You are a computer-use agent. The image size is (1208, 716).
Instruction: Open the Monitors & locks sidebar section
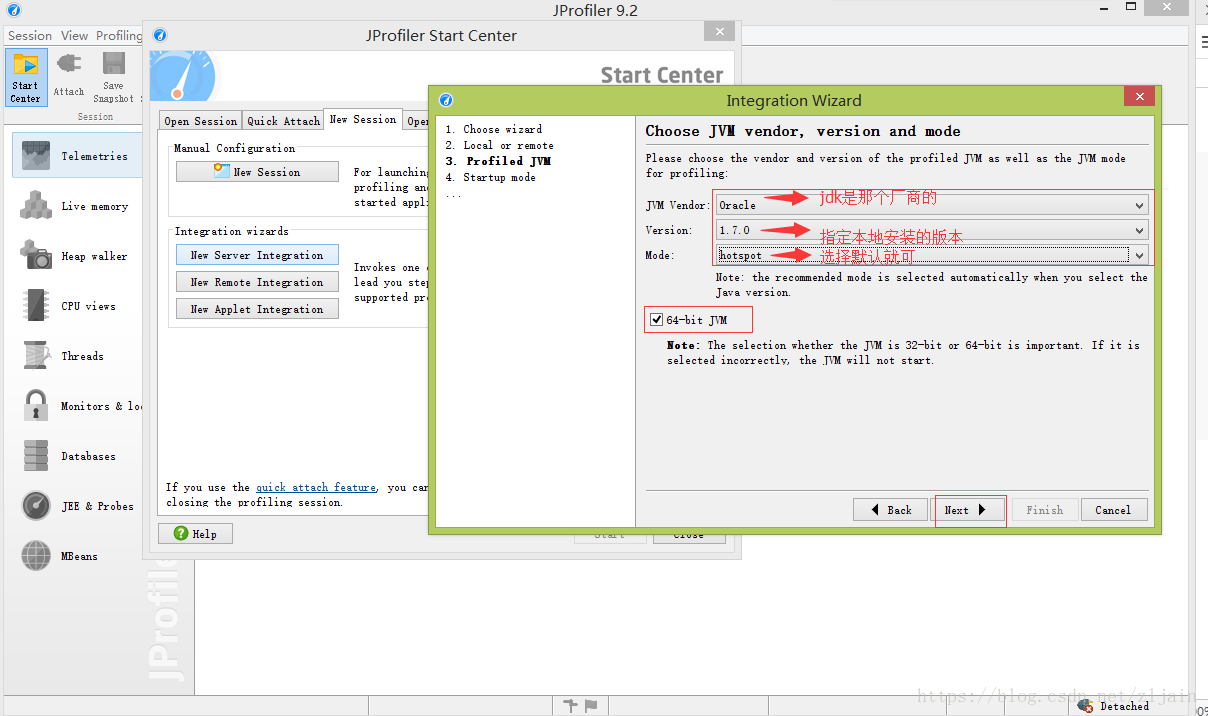pos(77,406)
